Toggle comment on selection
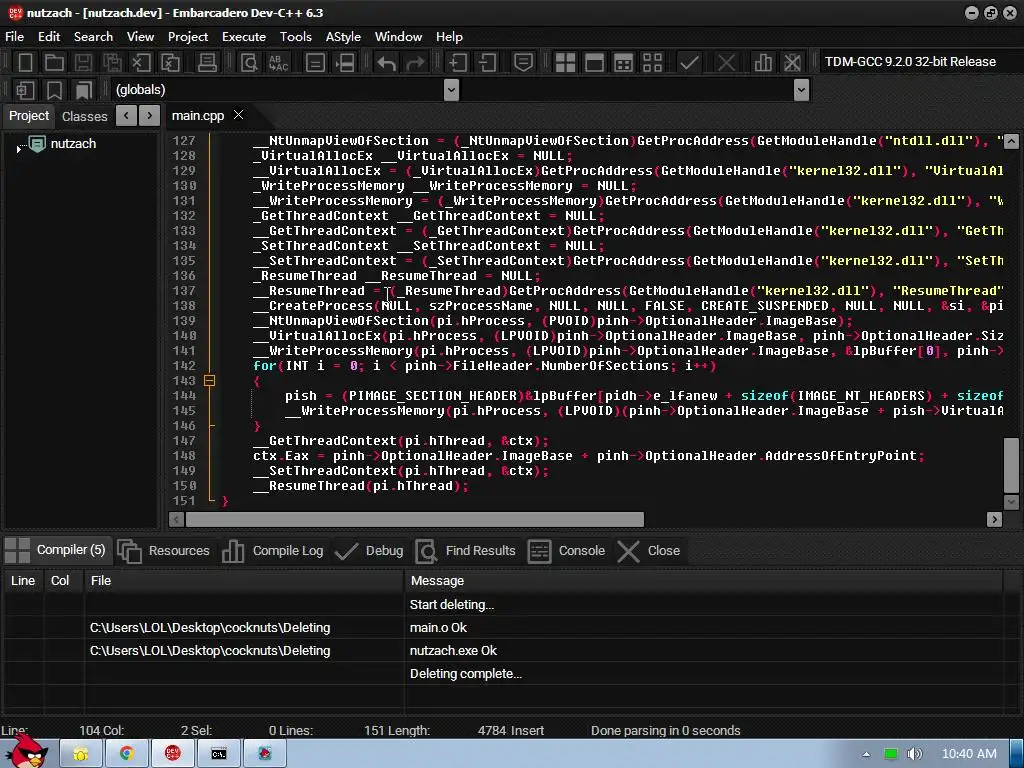 click(x=523, y=63)
